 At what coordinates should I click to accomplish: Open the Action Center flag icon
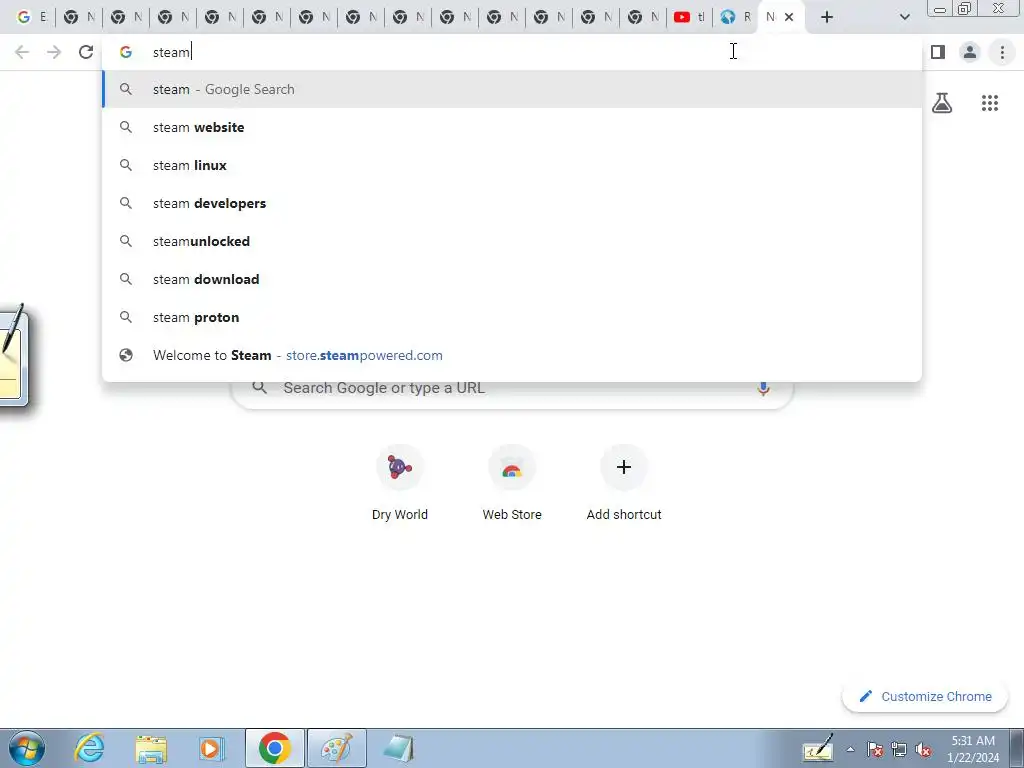tap(875, 749)
